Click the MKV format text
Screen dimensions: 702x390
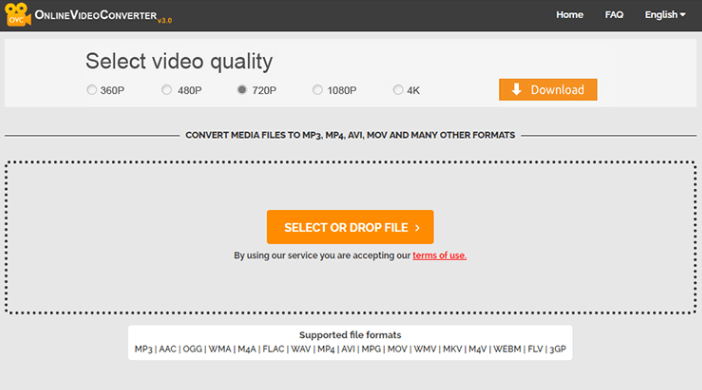pyautogui.click(x=452, y=349)
